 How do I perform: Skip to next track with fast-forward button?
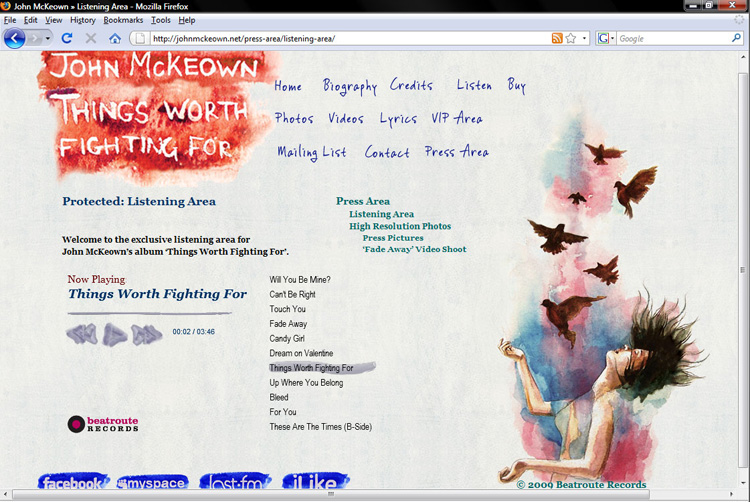[146, 334]
